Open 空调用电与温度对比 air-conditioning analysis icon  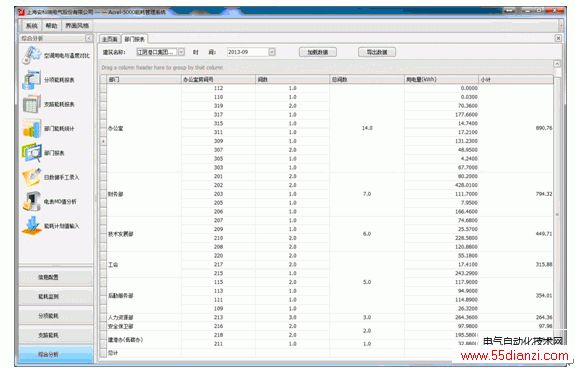tap(32, 55)
